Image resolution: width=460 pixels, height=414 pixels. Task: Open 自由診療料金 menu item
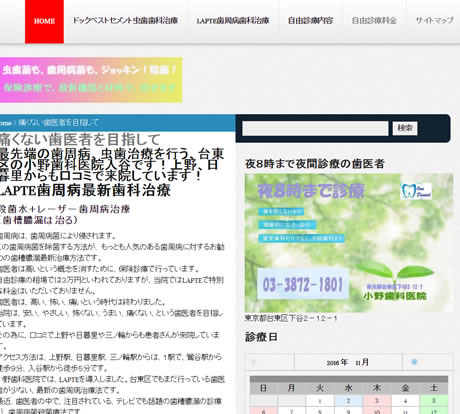[374, 21]
